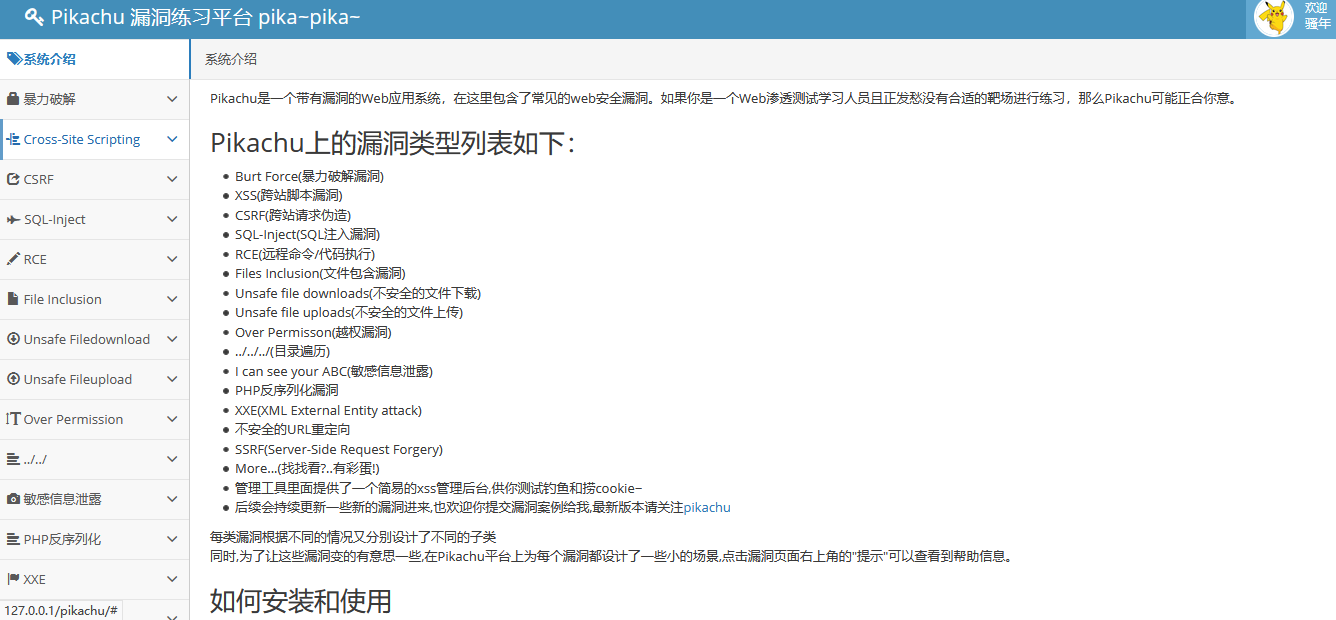Open the 敏感信息泄露 menu item

pyautogui.click(x=94, y=499)
